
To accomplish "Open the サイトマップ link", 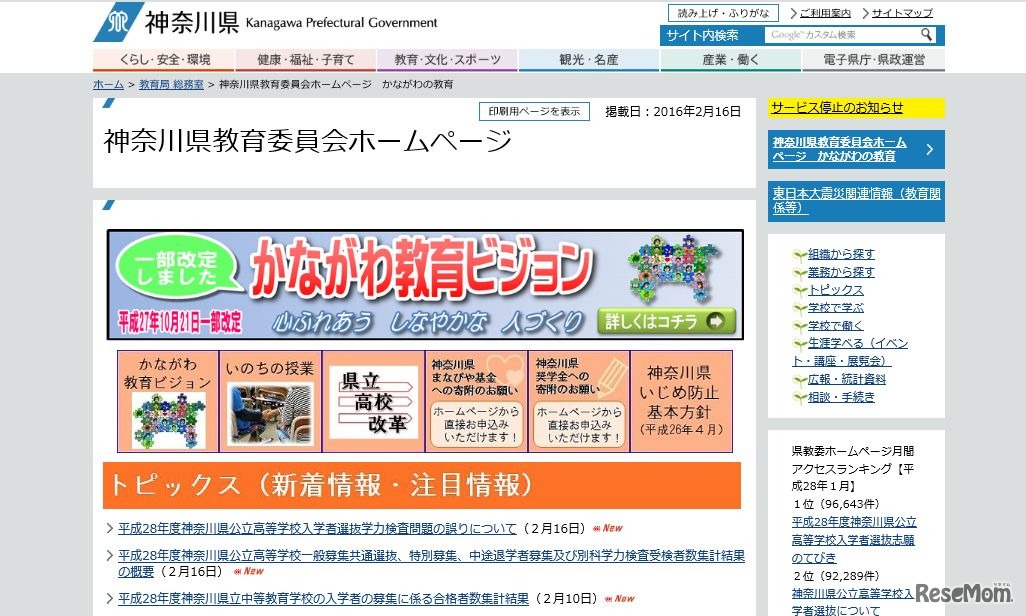I will point(902,13).
